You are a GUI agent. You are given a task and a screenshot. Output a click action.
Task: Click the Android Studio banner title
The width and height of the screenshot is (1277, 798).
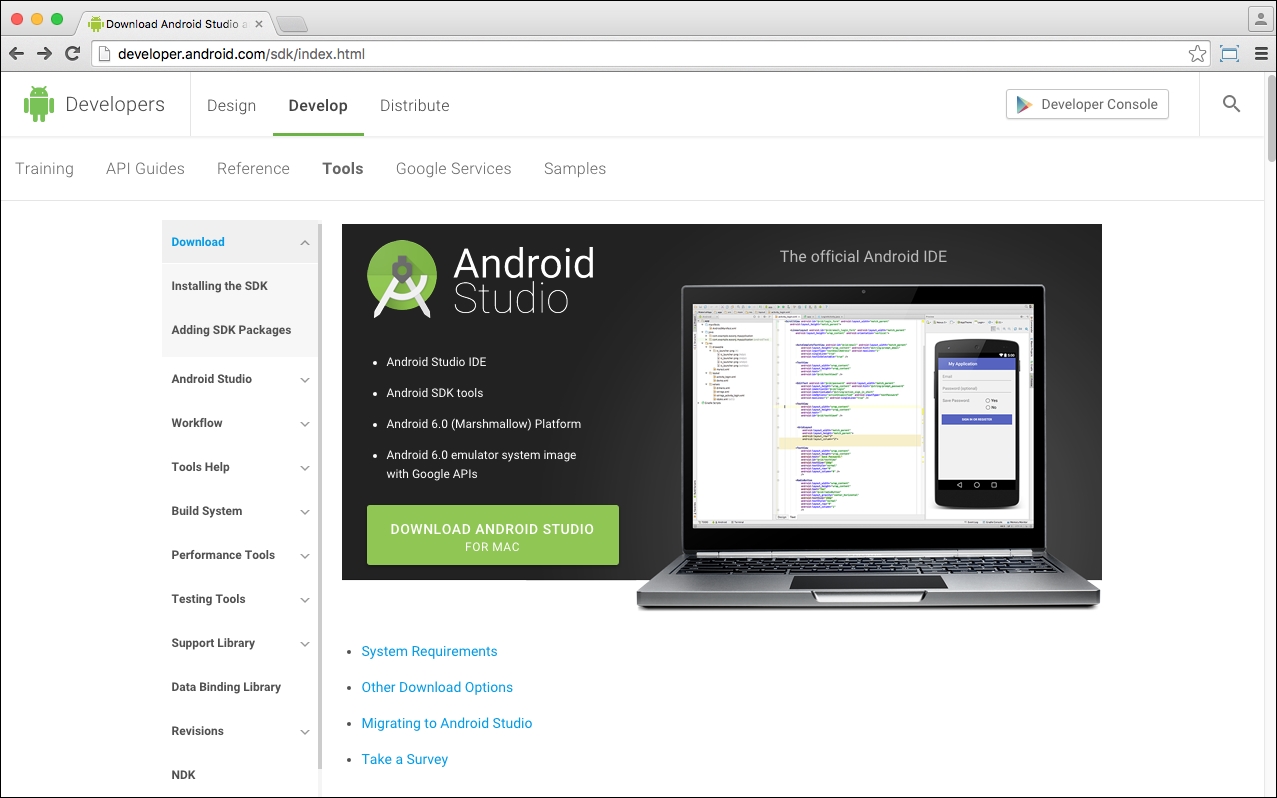(x=524, y=280)
